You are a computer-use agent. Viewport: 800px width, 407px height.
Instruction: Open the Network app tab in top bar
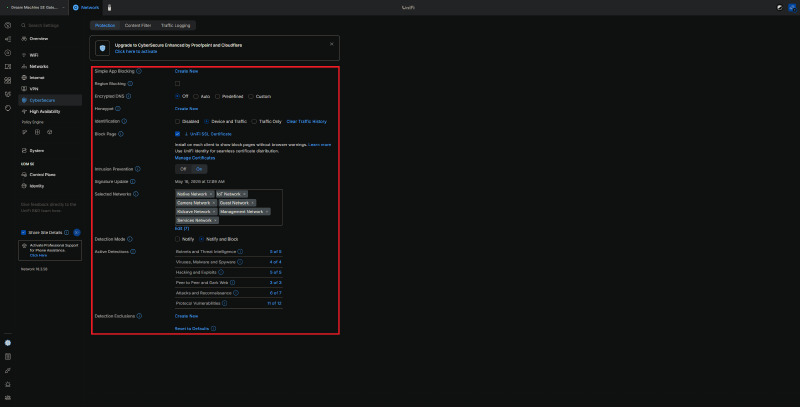point(86,8)
